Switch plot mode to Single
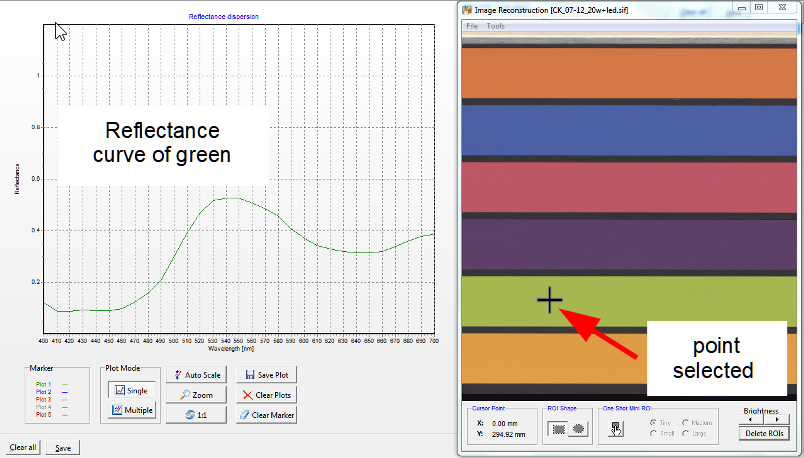Viewport: 804px width, 458px height. [132, 389]
